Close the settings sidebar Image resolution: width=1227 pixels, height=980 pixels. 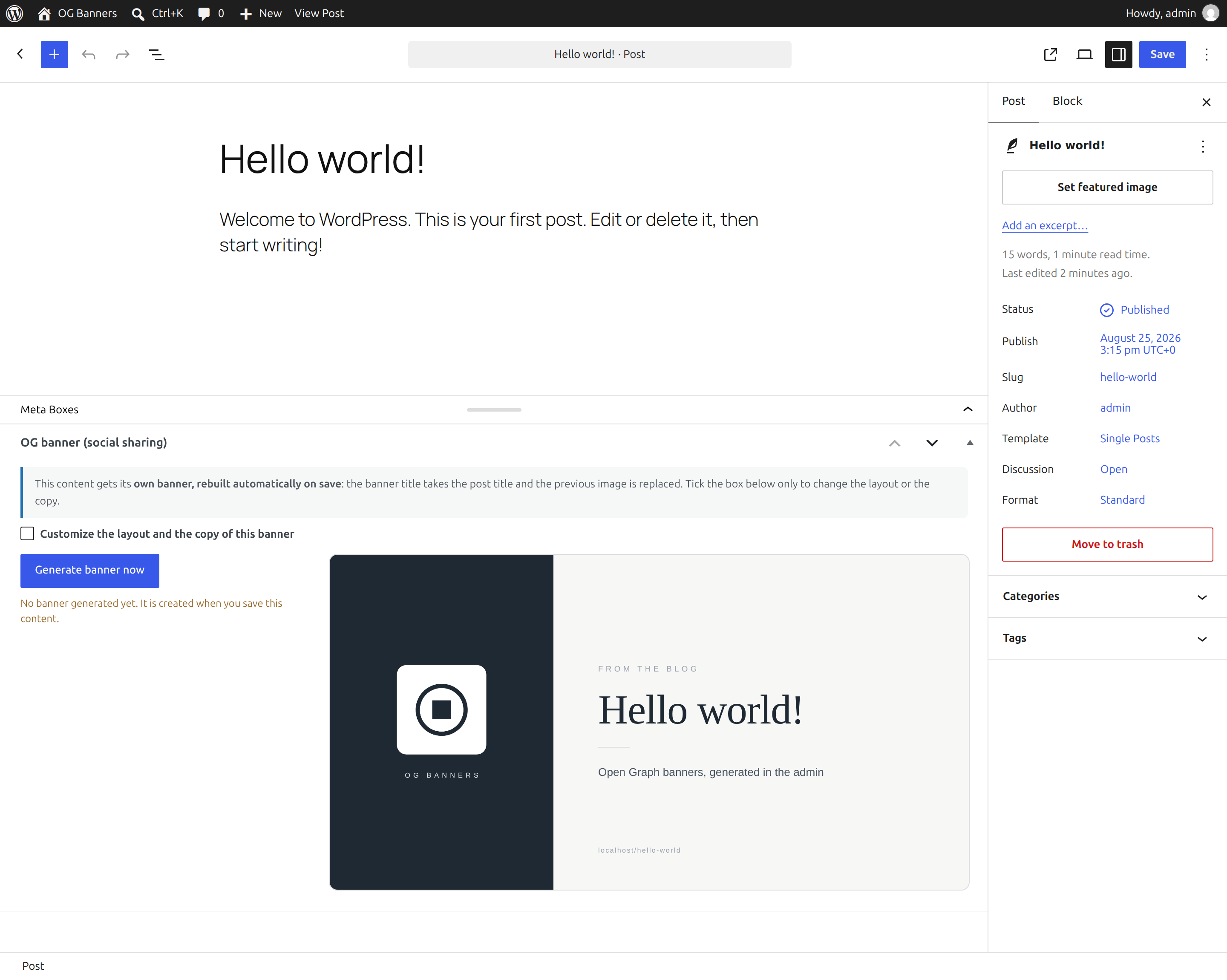(1206, 102)
